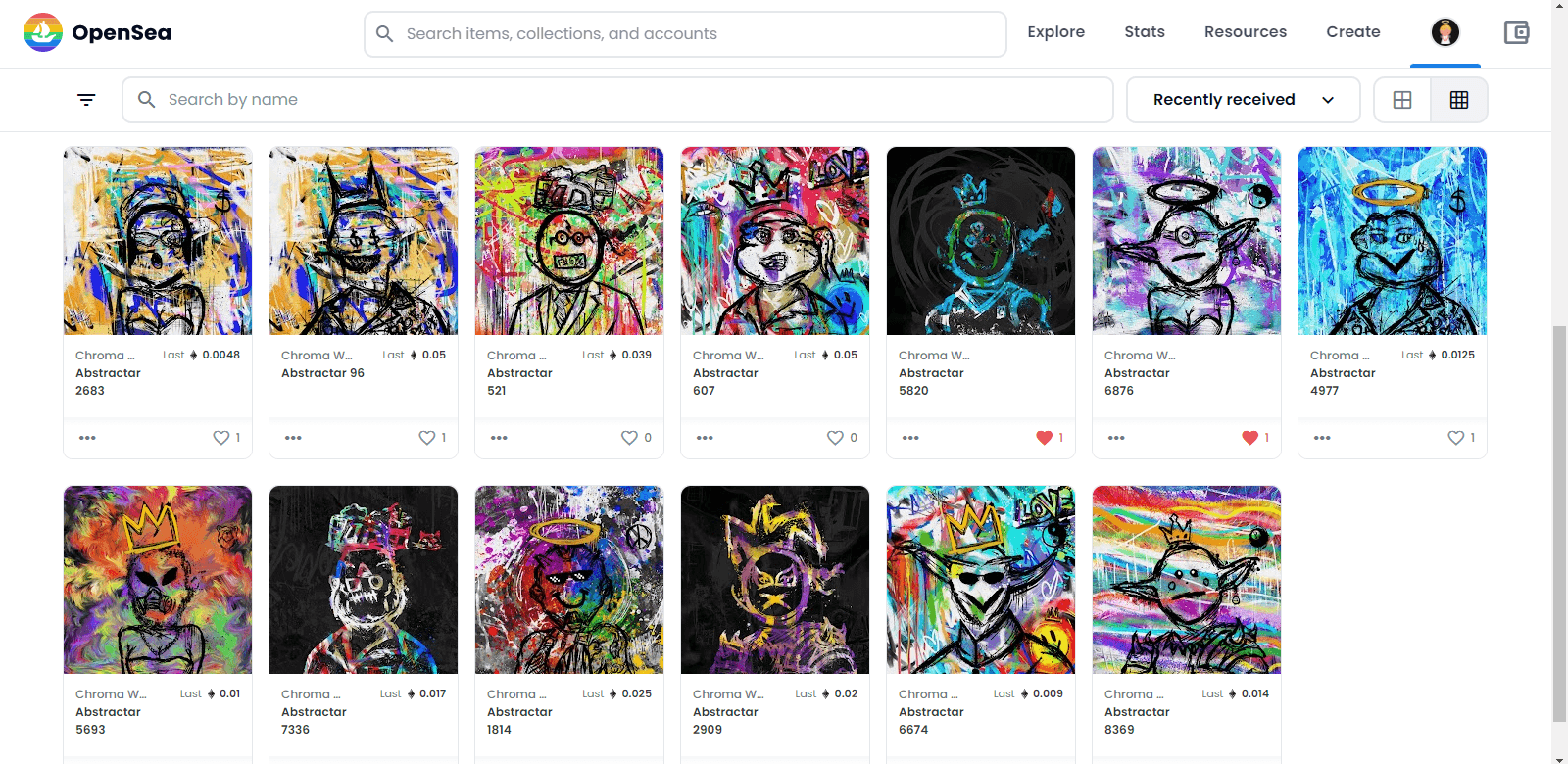Open more options for Abstractar 6876
1568x764 pixels.
point(1116,438)
